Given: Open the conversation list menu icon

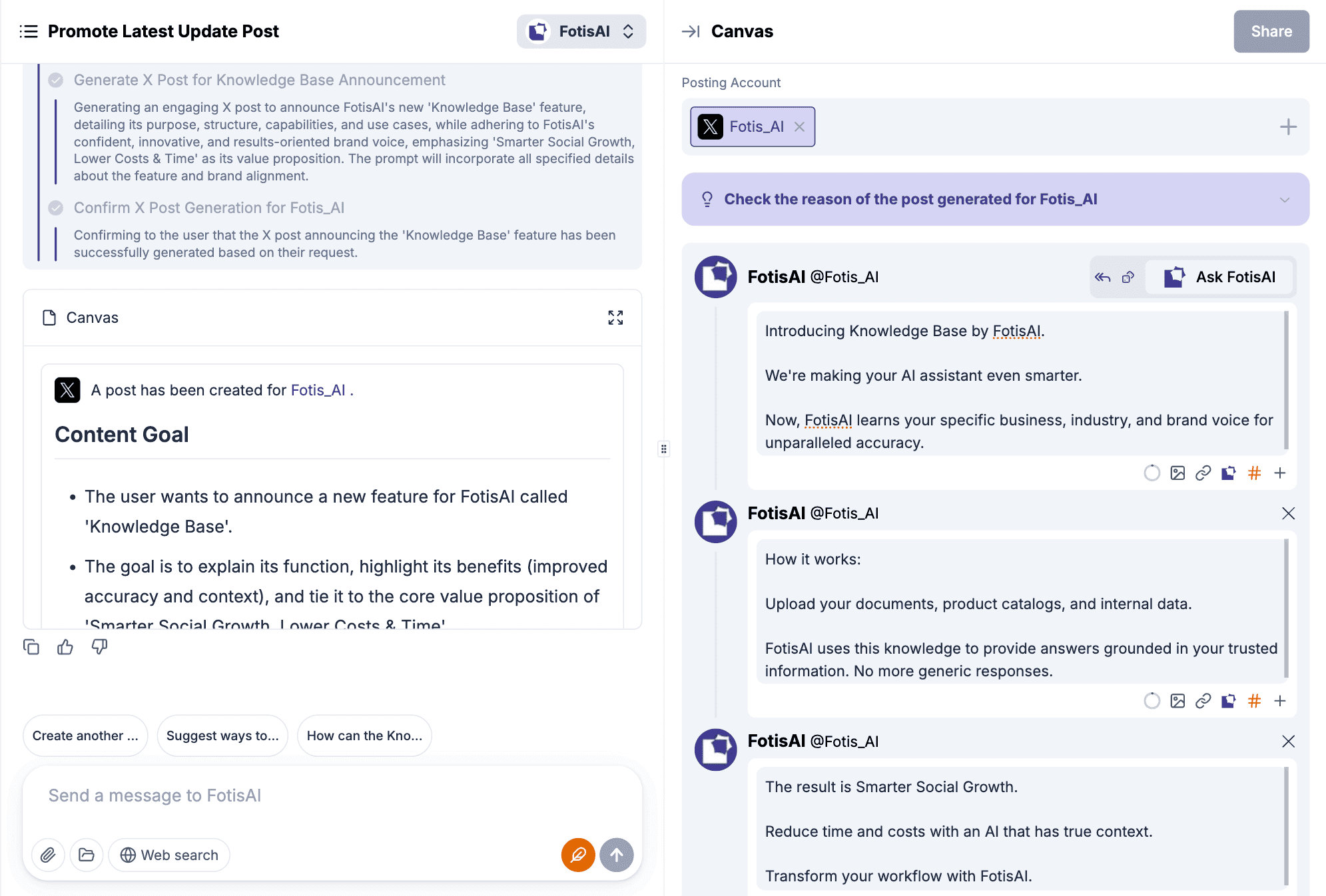Looking at the screenshot, I should (x=29, y=31).
